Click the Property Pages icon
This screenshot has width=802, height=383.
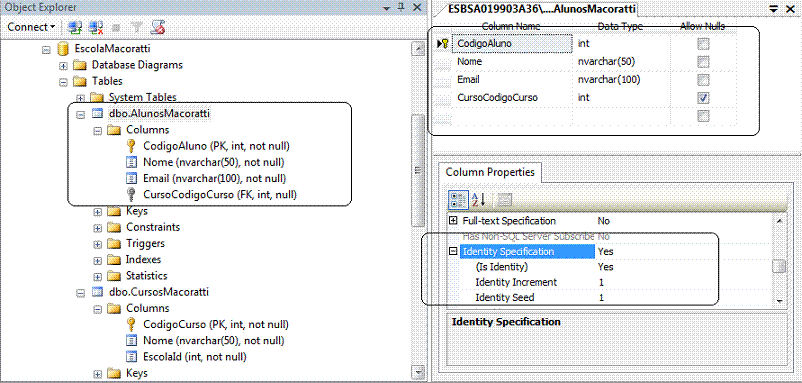click(x=505, y=199)
